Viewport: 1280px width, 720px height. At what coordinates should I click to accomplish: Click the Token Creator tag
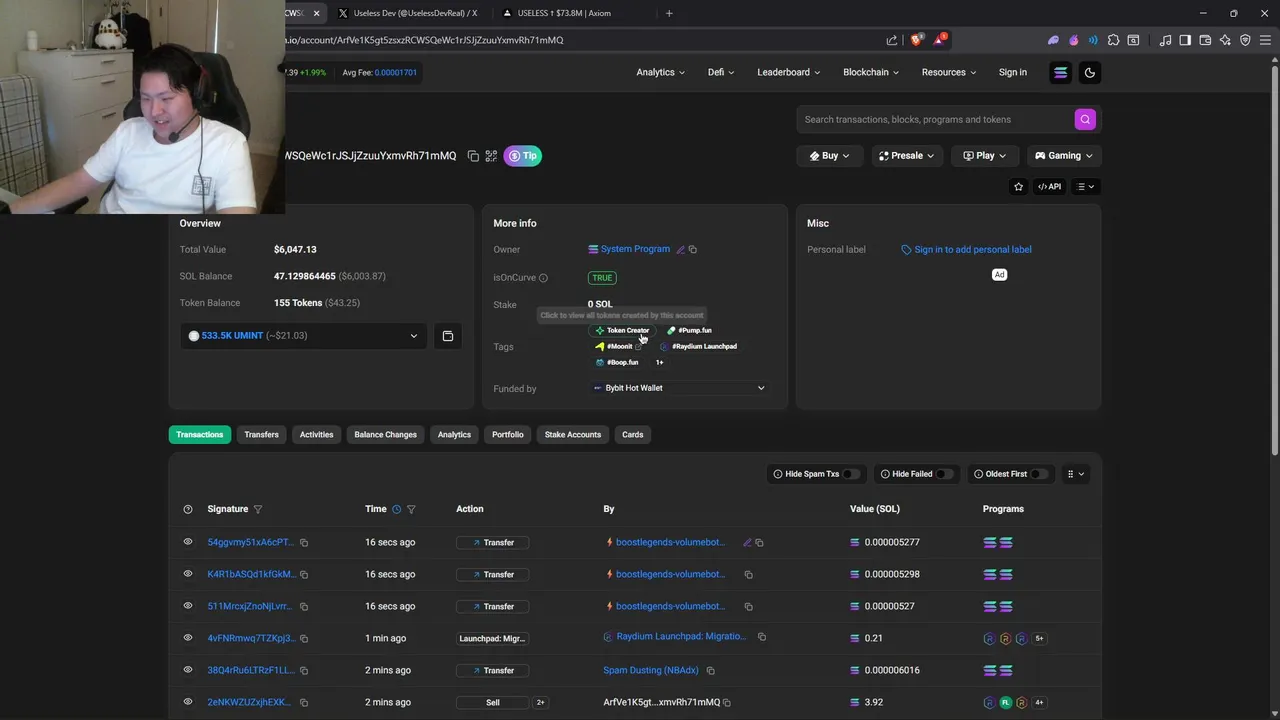pos(622,330)
